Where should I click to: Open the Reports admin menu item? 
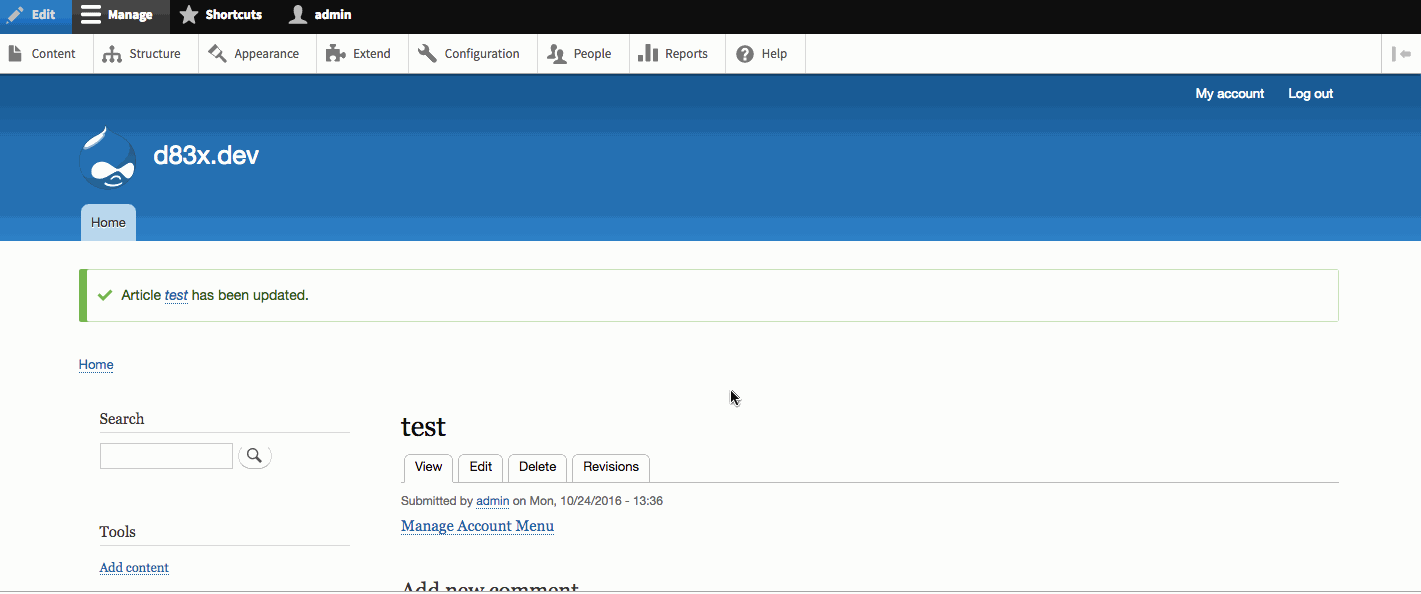pyautogui.click(x=677, y=54)
